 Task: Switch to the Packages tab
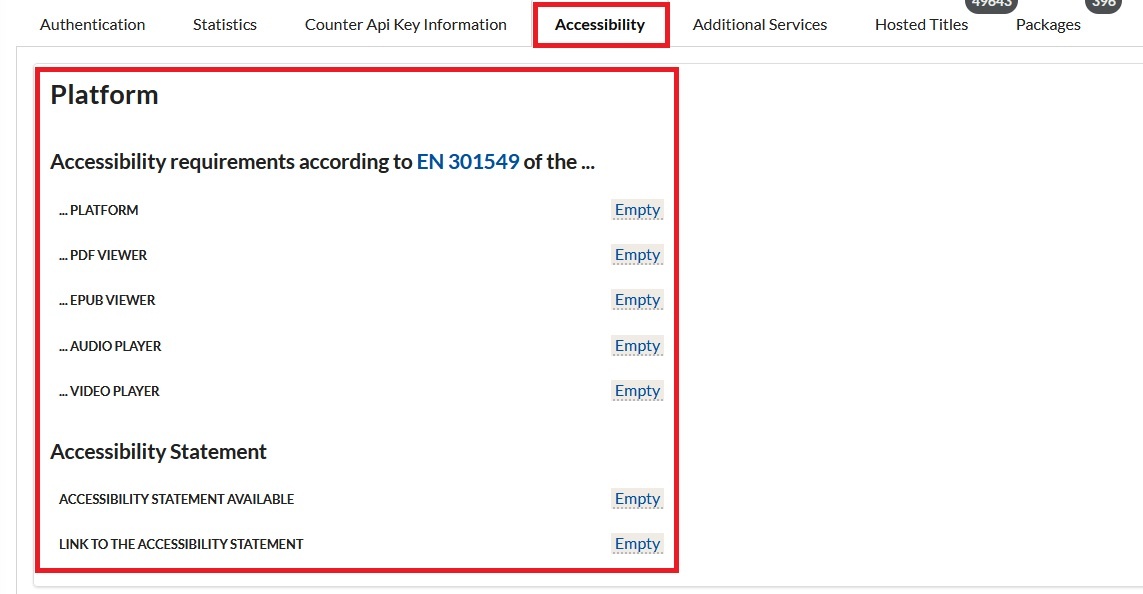(x=1048, y=25)
